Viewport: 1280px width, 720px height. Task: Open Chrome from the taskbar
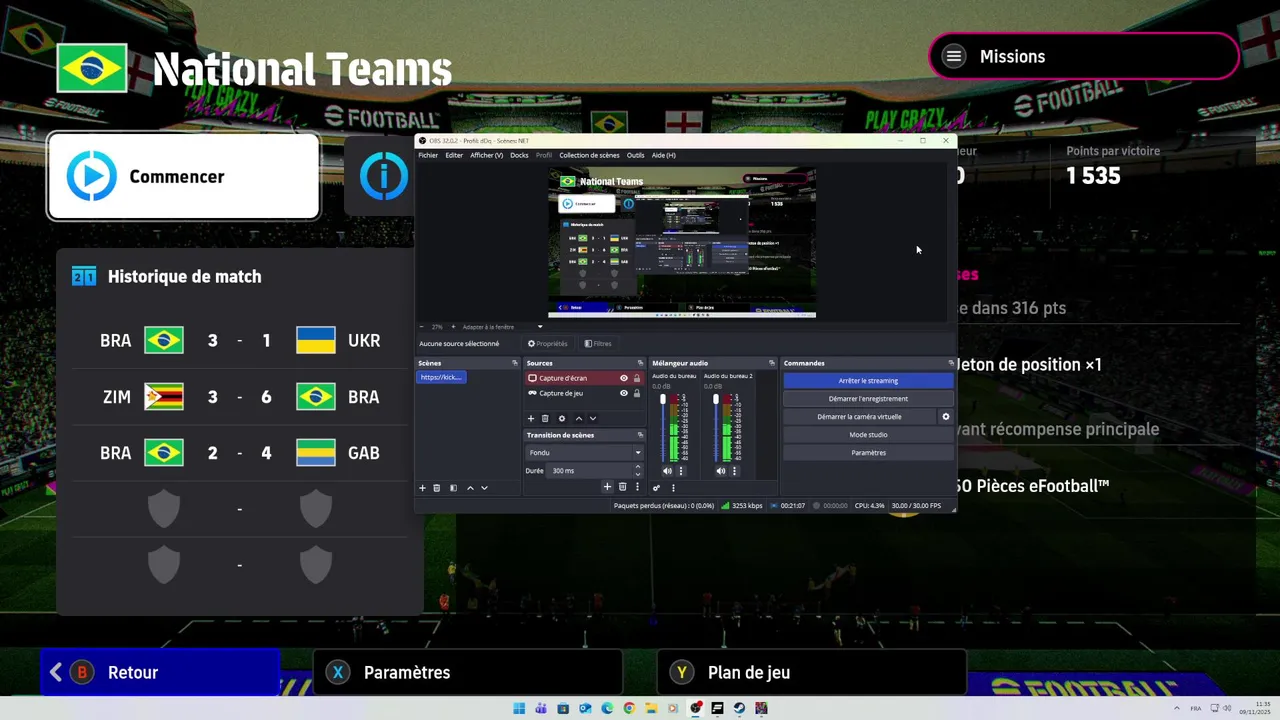click(x=629, y=708)
